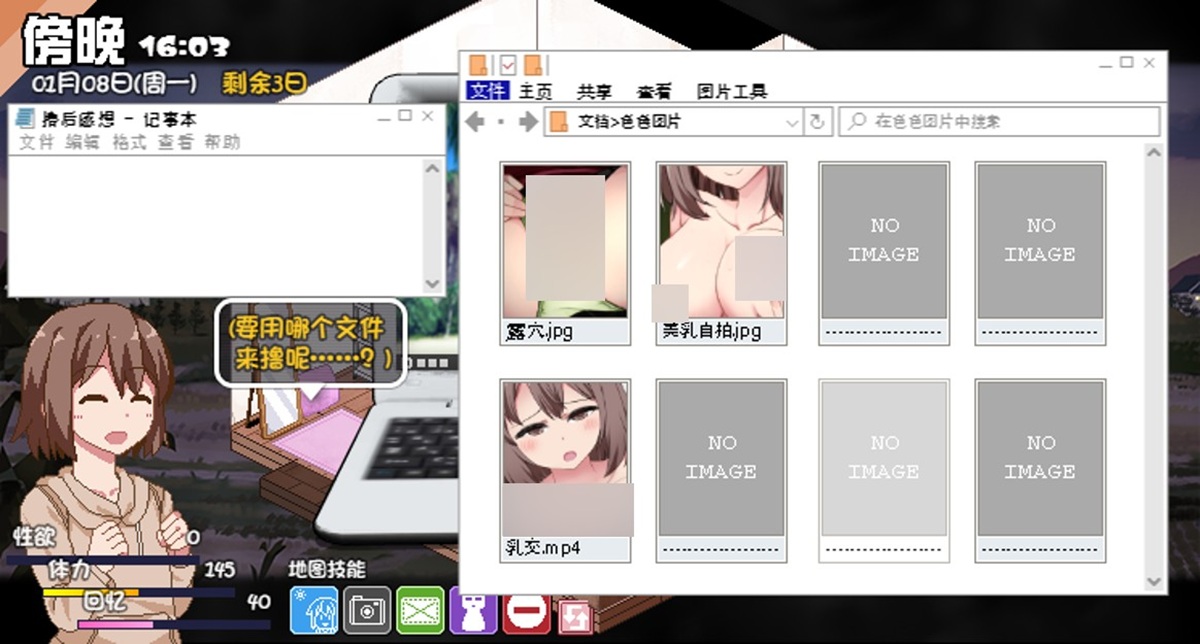Click the green envelope map skill icon
Image resolution: width=1200 pixels, height=644 pixels.
pyautogui.click(x=420, y=609)
